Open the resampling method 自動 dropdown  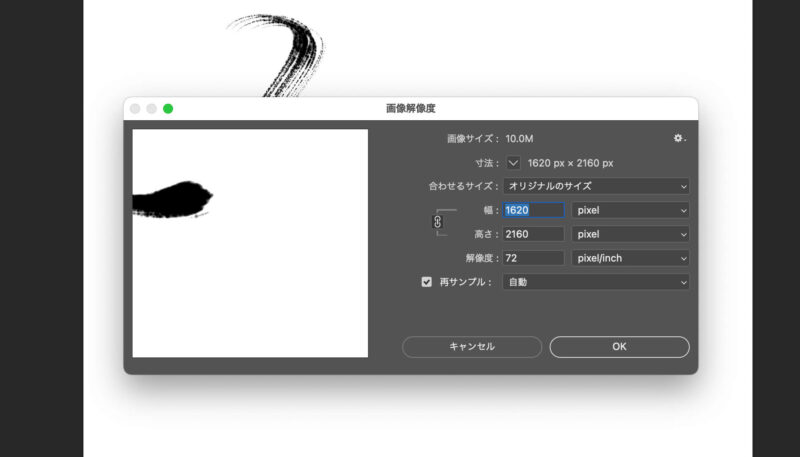point(596,282)
